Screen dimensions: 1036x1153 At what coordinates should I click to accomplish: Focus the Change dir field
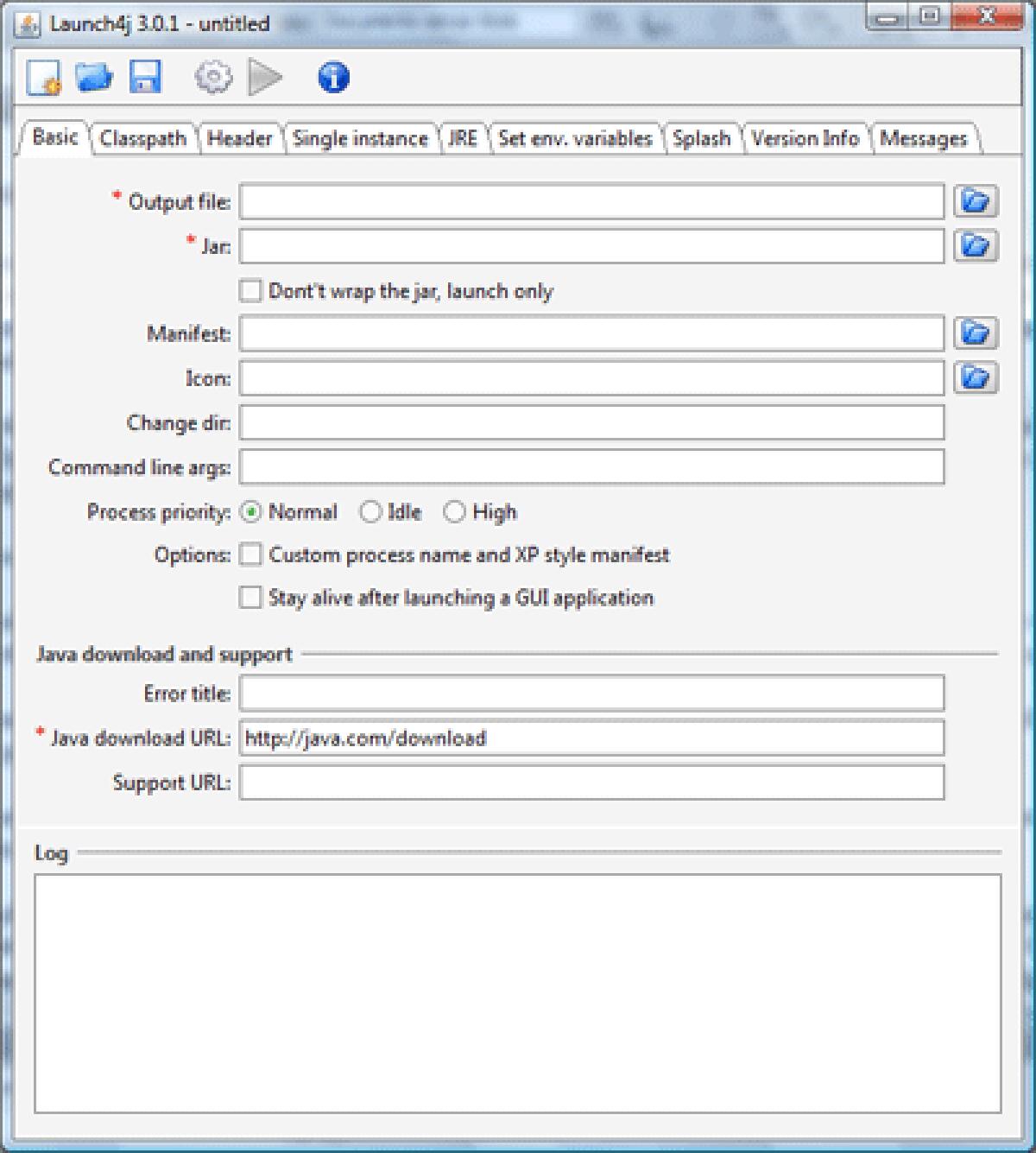point(591,422)
